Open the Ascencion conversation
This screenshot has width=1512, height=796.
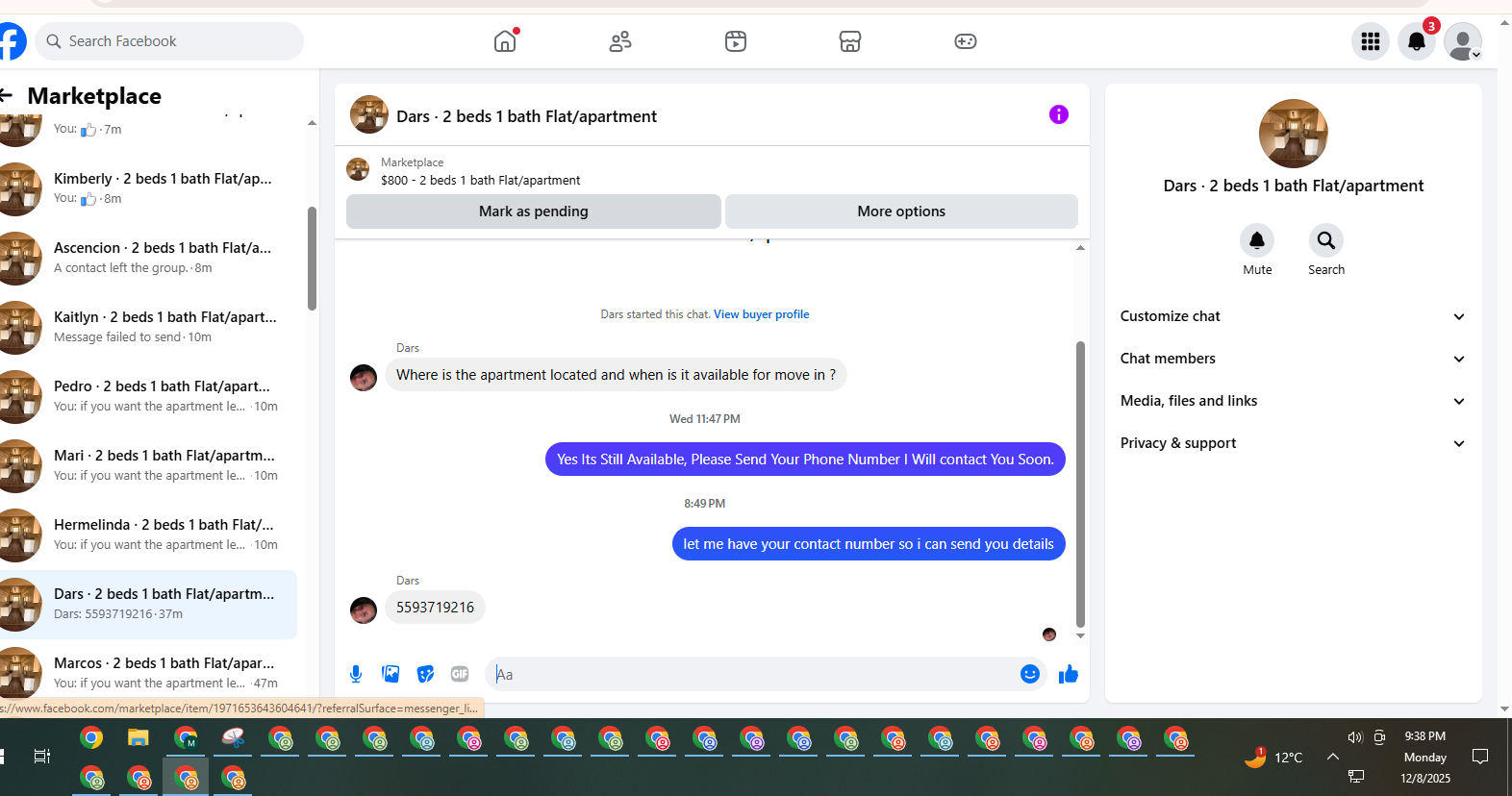[149, 258]
